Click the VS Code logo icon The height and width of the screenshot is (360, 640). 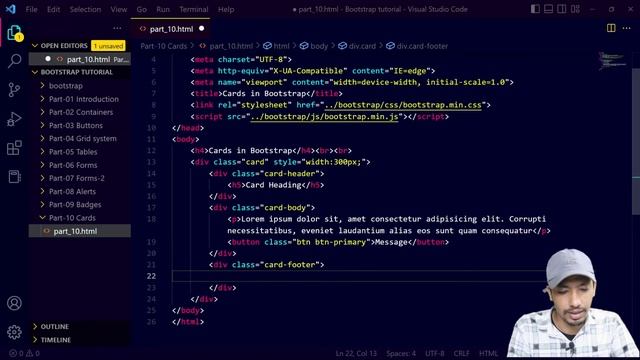11,9
